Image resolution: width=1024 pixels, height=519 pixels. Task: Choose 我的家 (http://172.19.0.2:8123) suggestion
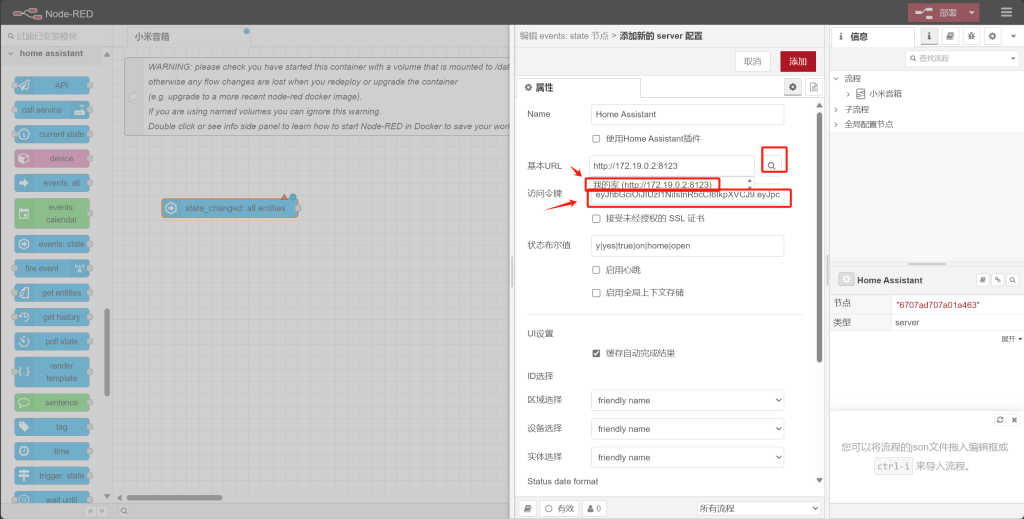(x=652, y=185)
